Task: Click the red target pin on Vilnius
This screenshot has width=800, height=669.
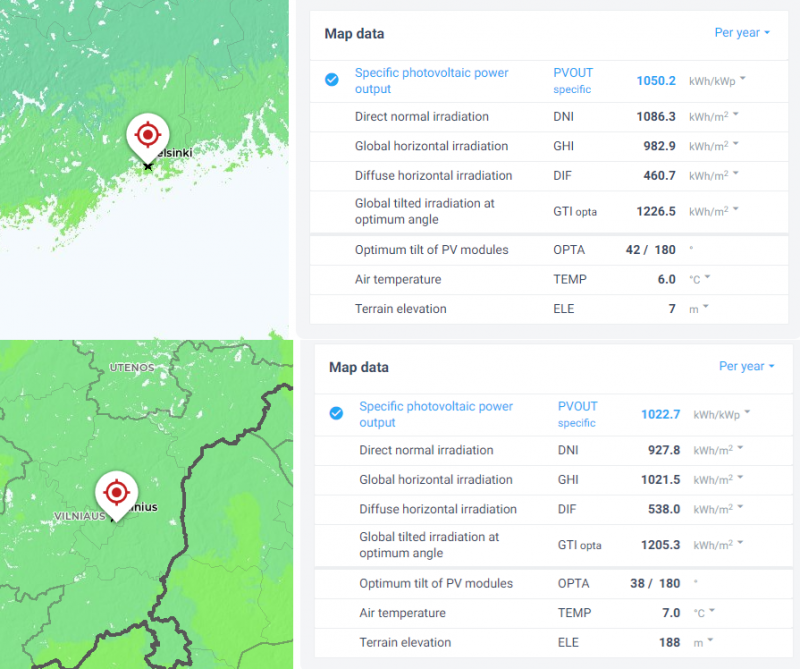Action: [116, 491]
